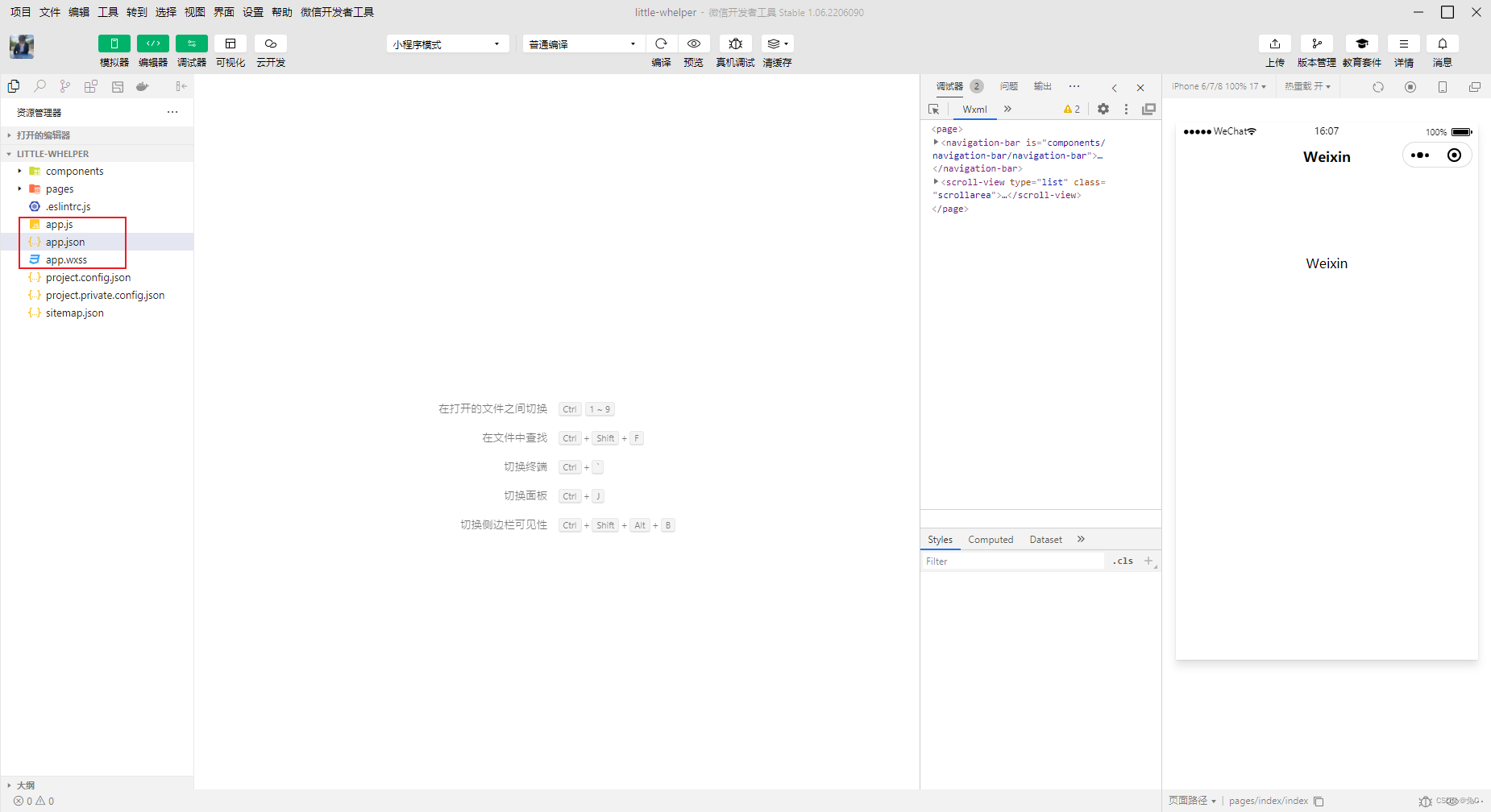Open the iPhone 6/7/8 device dropdown
Viewport: 1491px width, 812px height.
tap(1219, 86)
